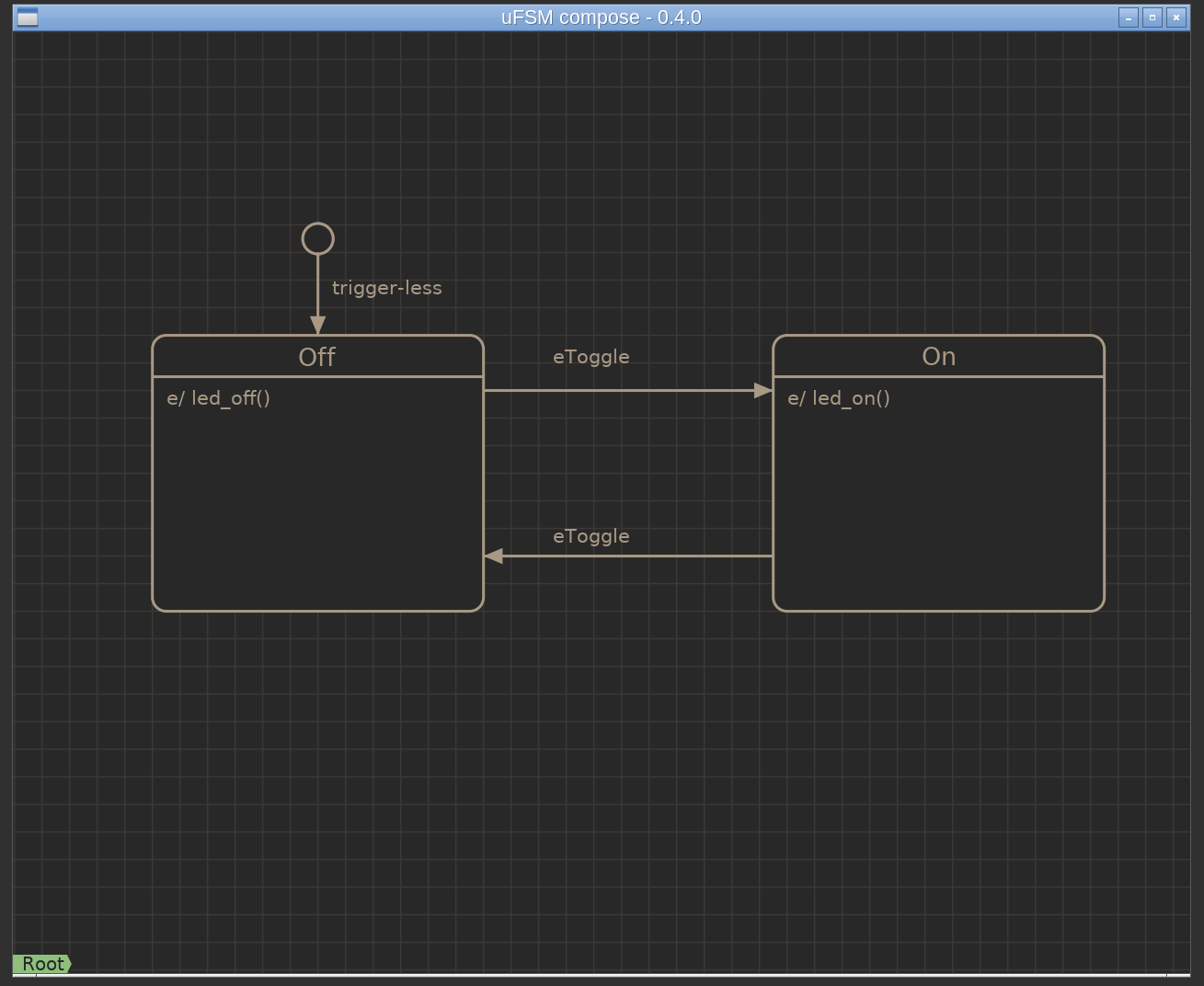Select the 'trigger-less' transition label
The height and width of the screenshot is (986, 1204).
pos(387,288)
